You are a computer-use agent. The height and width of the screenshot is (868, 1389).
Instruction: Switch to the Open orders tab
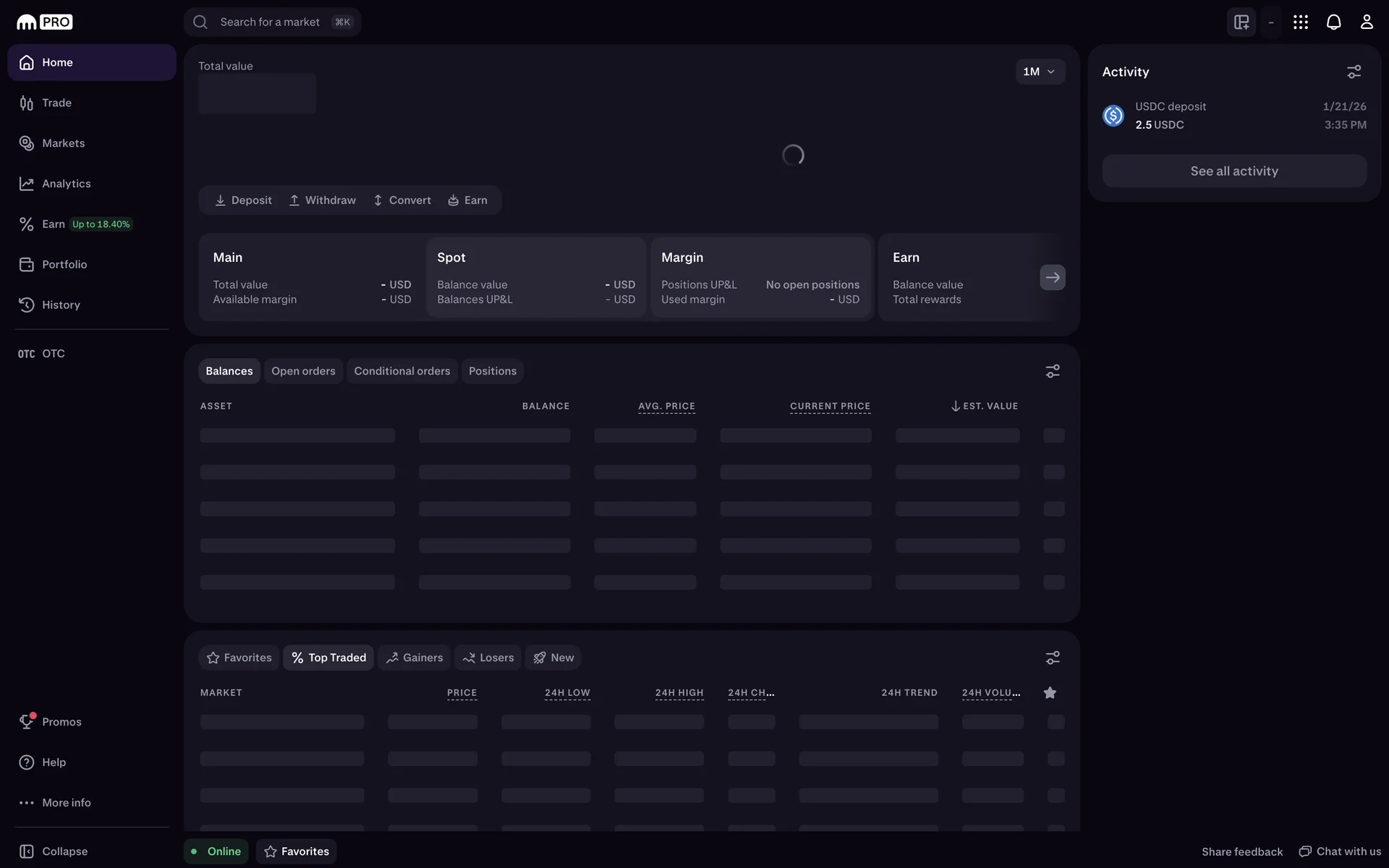click(x=303, y=371)
